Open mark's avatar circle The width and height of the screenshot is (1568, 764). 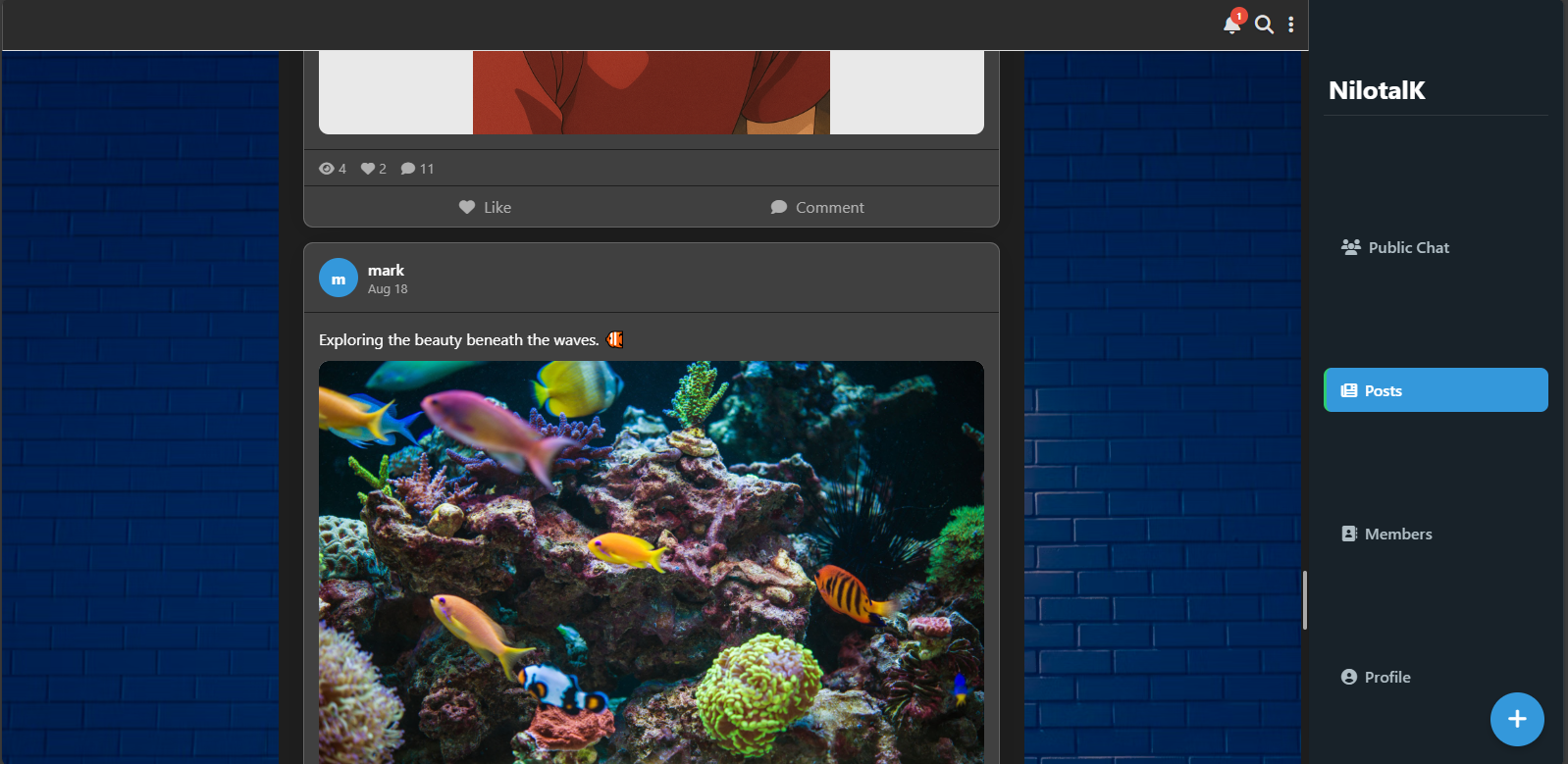coord(339,278)
